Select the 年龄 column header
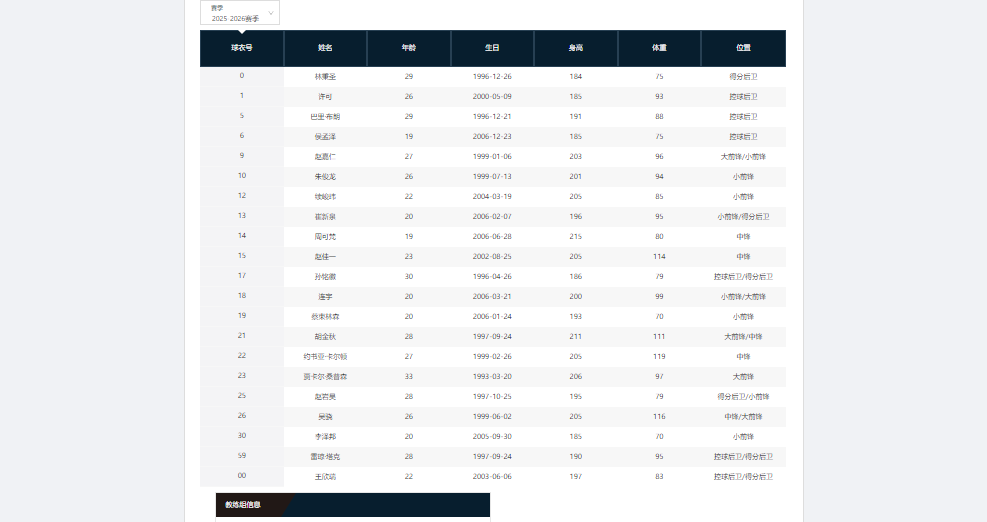This screenshot has width=987, height=522. pyautogui.click(x=409, y=47)
